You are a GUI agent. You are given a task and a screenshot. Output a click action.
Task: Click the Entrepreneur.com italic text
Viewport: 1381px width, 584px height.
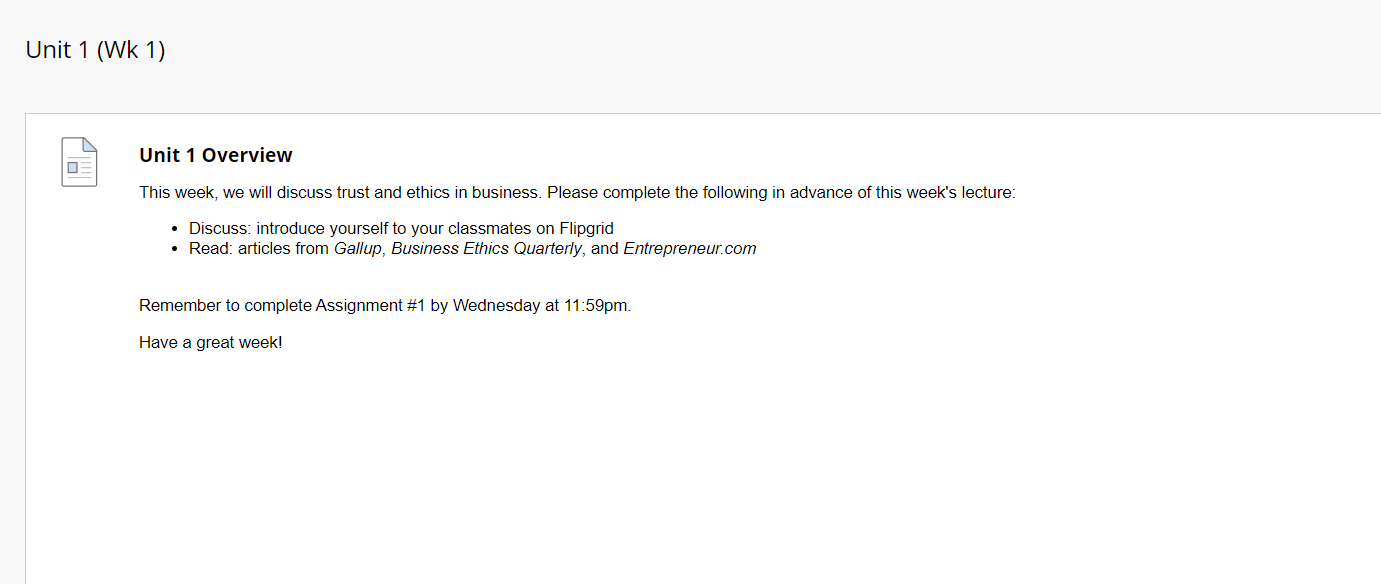[690, 249]
